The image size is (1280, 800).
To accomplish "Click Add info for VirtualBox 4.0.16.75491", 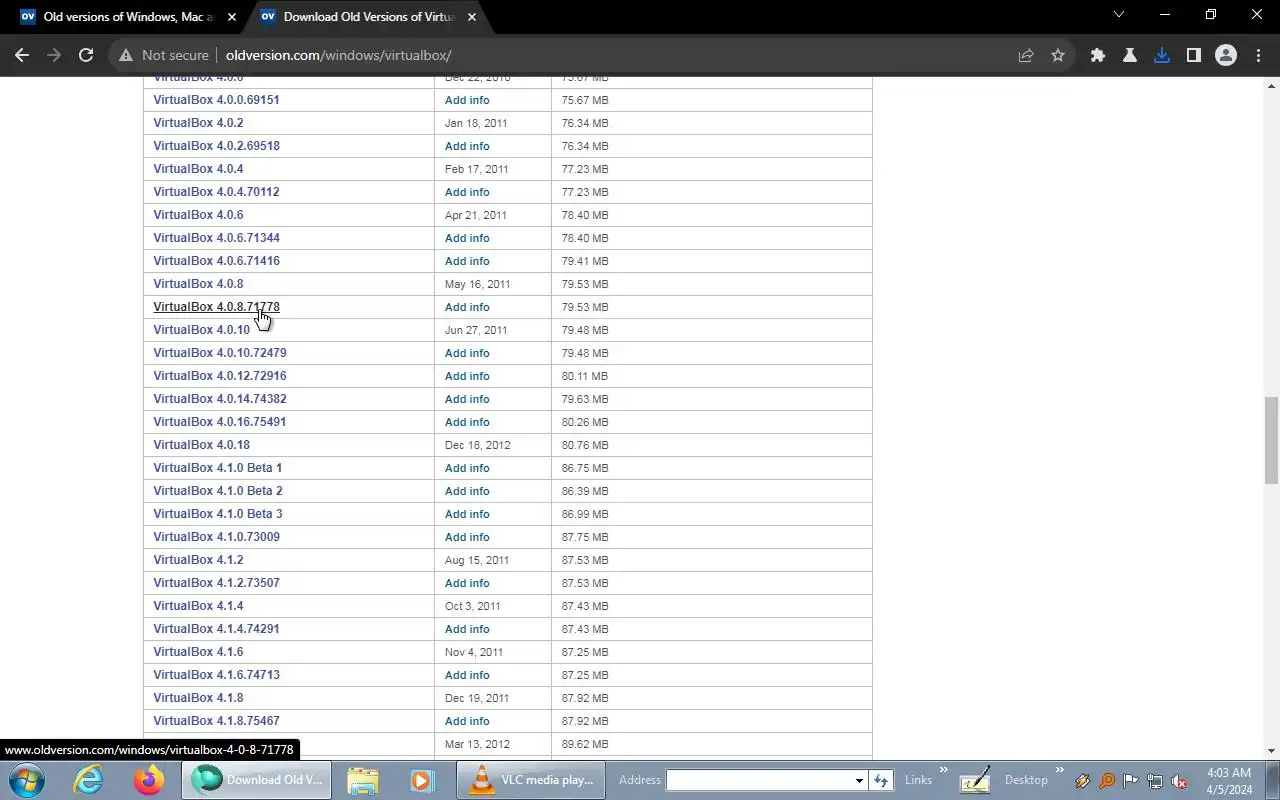I will point(467,422).
